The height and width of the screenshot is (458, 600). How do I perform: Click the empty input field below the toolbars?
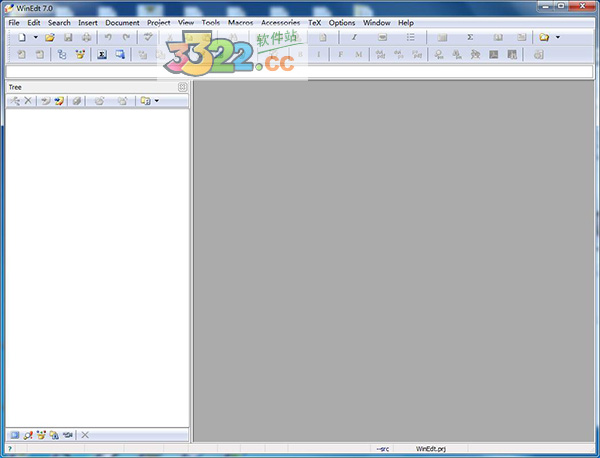[x=300, y=72]
